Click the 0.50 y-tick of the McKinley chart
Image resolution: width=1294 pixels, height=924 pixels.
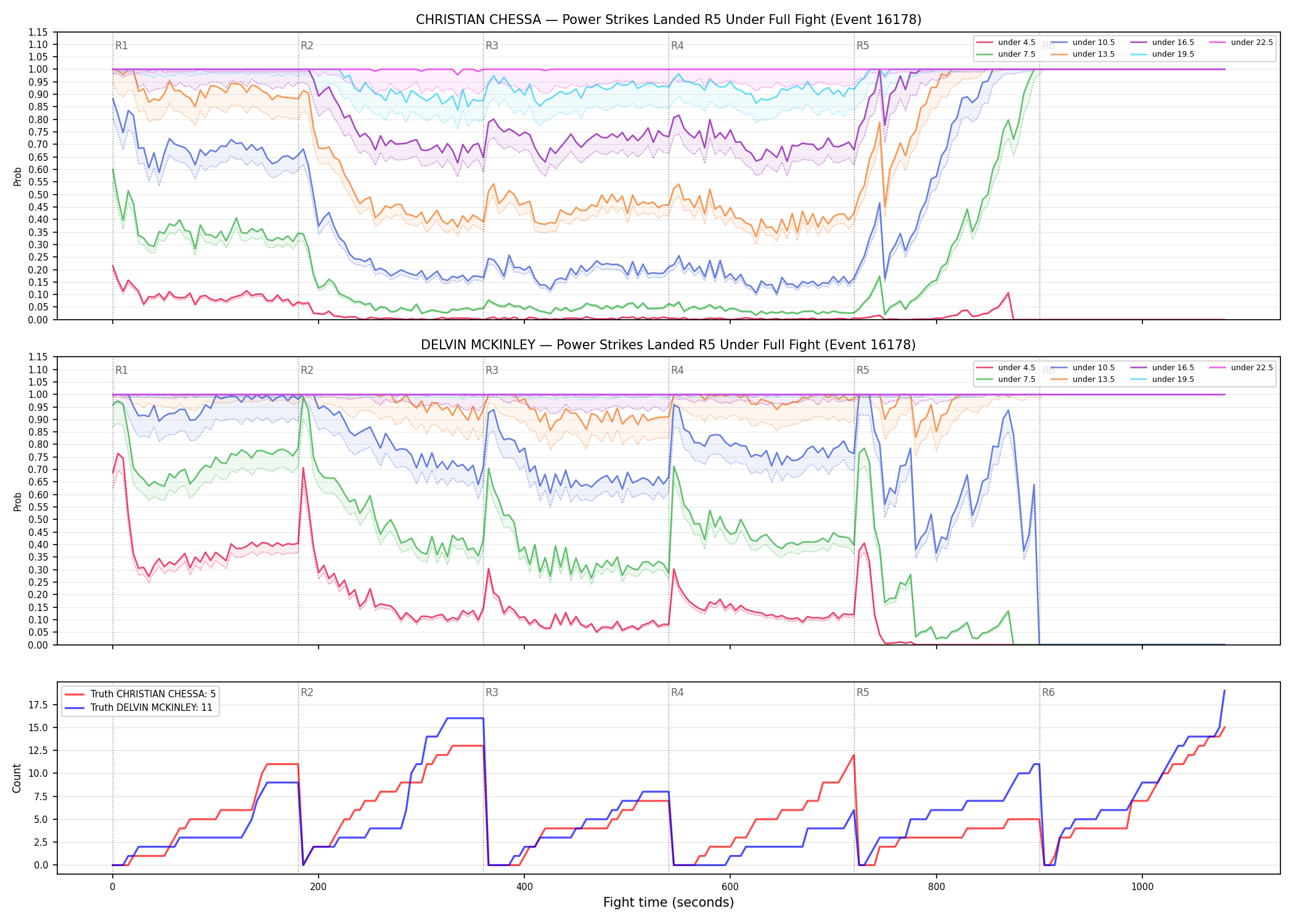(x=38, y=519)
